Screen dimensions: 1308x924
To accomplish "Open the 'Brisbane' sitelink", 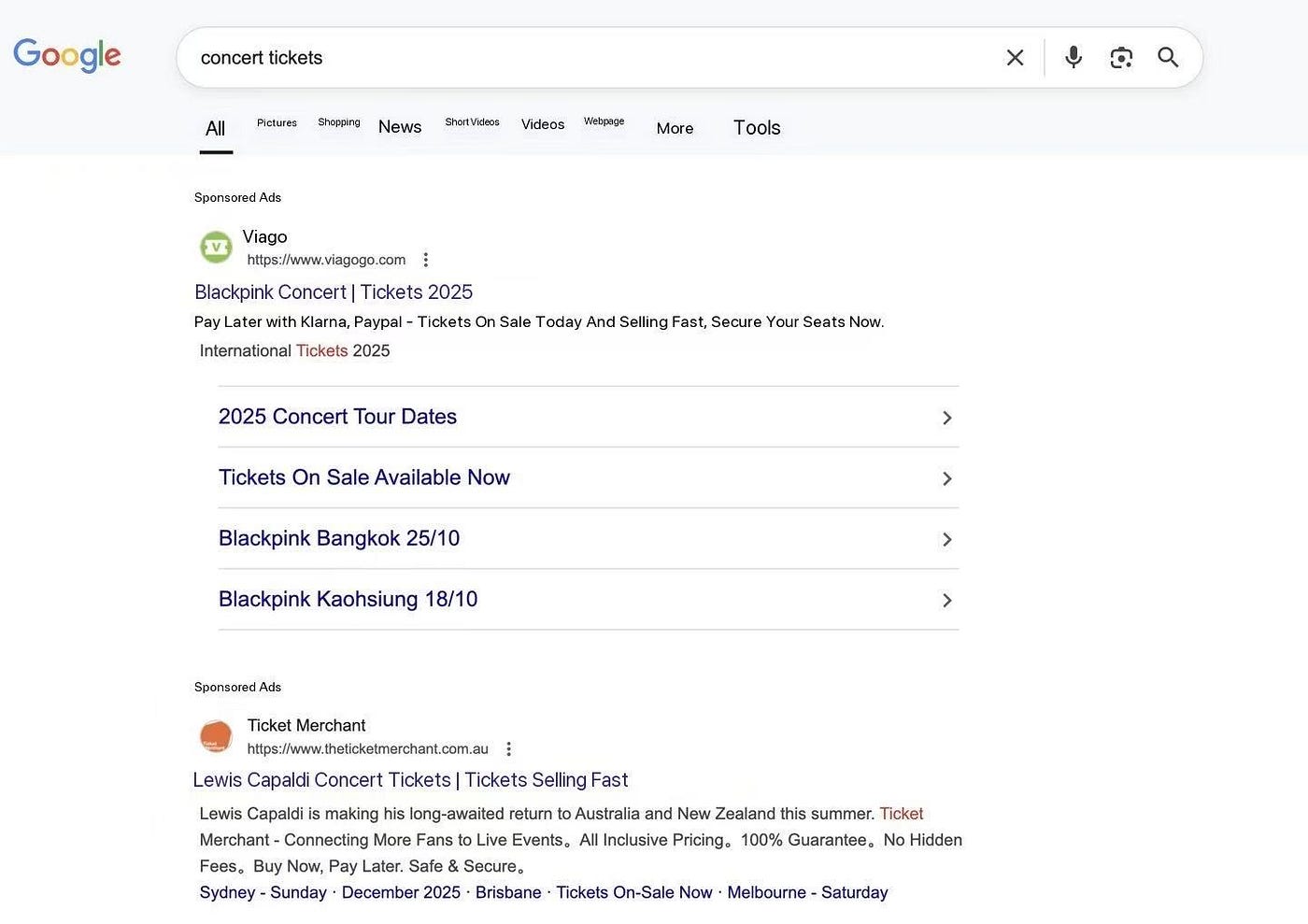I will coord(508,892).
